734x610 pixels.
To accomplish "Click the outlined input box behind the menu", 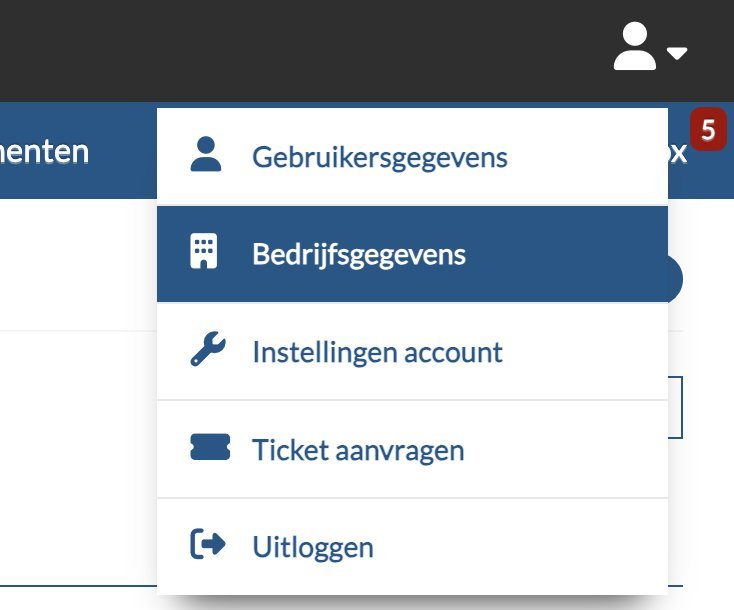I will coord(675,407).
